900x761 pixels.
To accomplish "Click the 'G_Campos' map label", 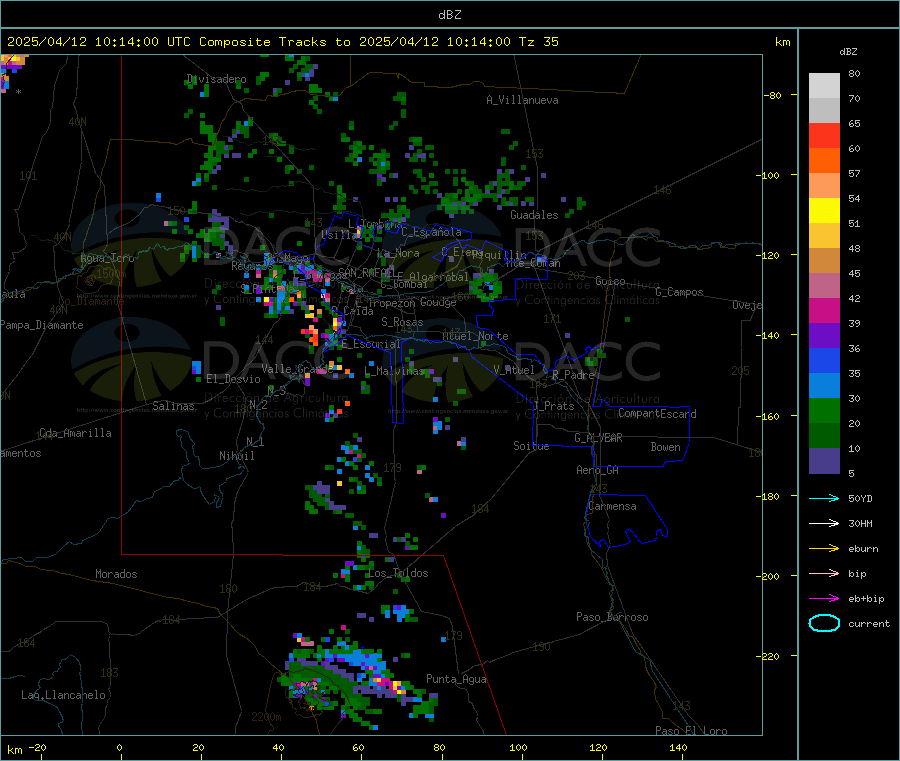I will [679, 292].
